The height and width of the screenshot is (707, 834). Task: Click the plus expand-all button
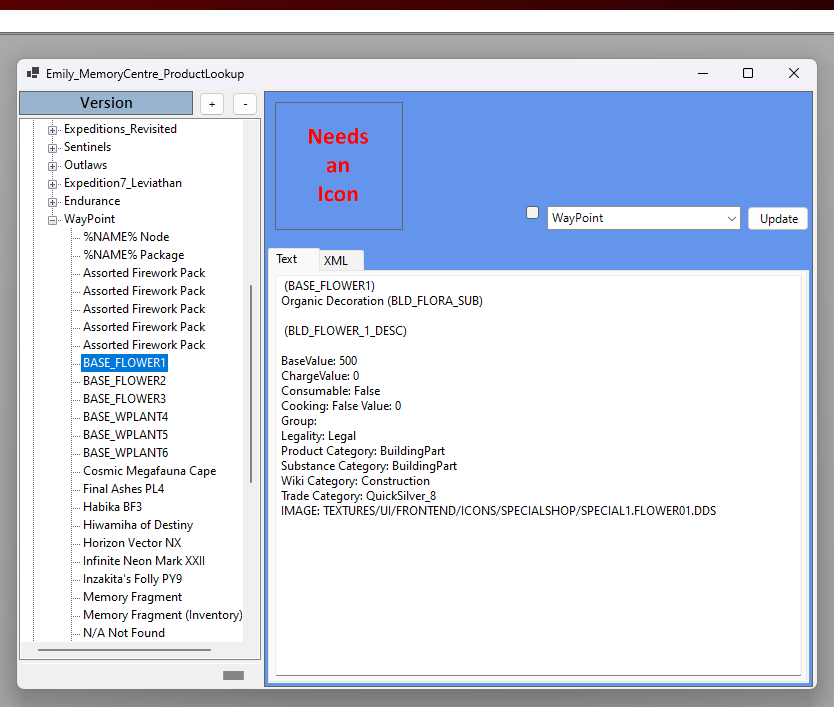tap(212, 104)
